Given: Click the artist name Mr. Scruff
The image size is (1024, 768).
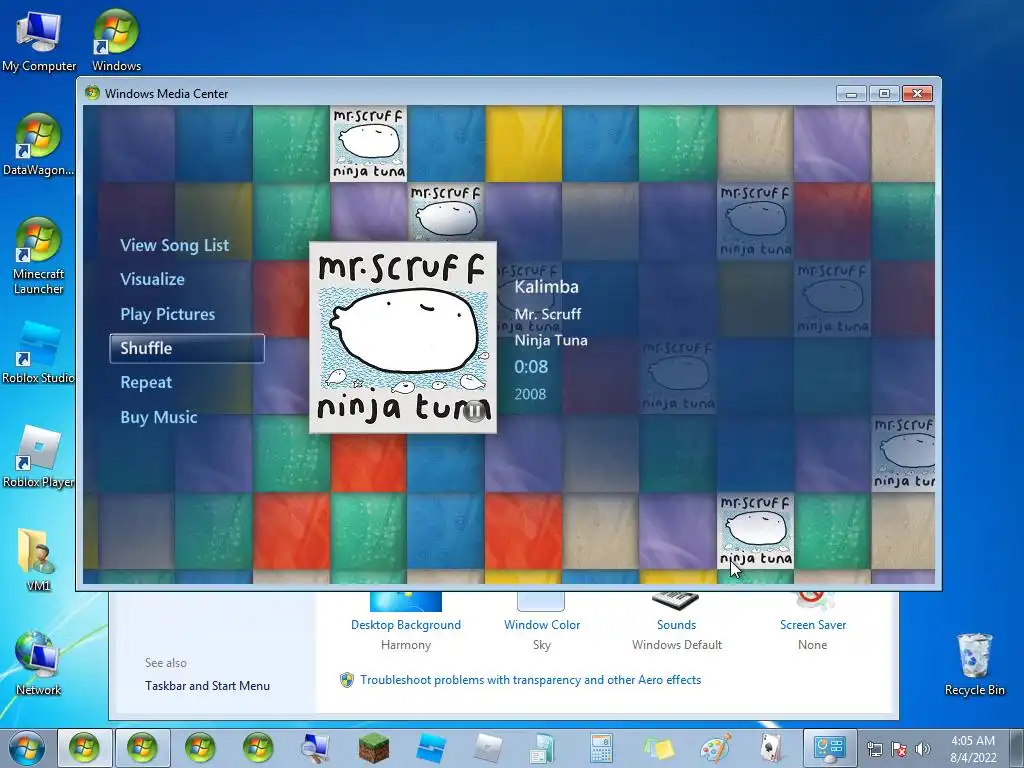Looking at the screenshot, I should (x=547, y=314).
